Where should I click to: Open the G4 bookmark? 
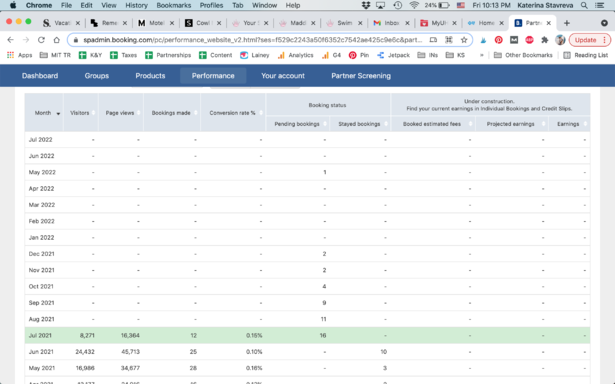[x=331, y=55]
